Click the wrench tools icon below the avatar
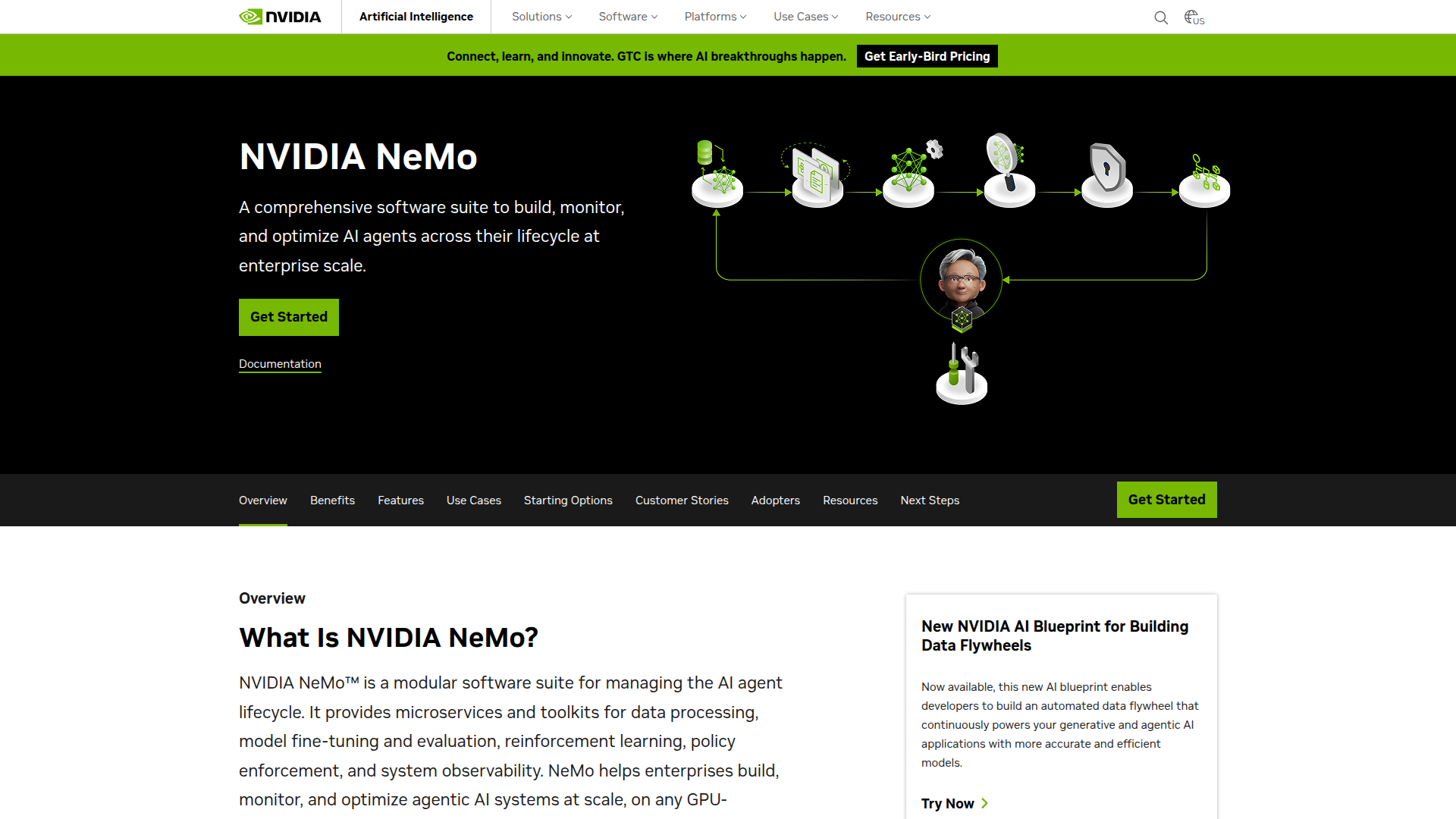This screenshot has width=1456, height=819. (x=961, y=372)
